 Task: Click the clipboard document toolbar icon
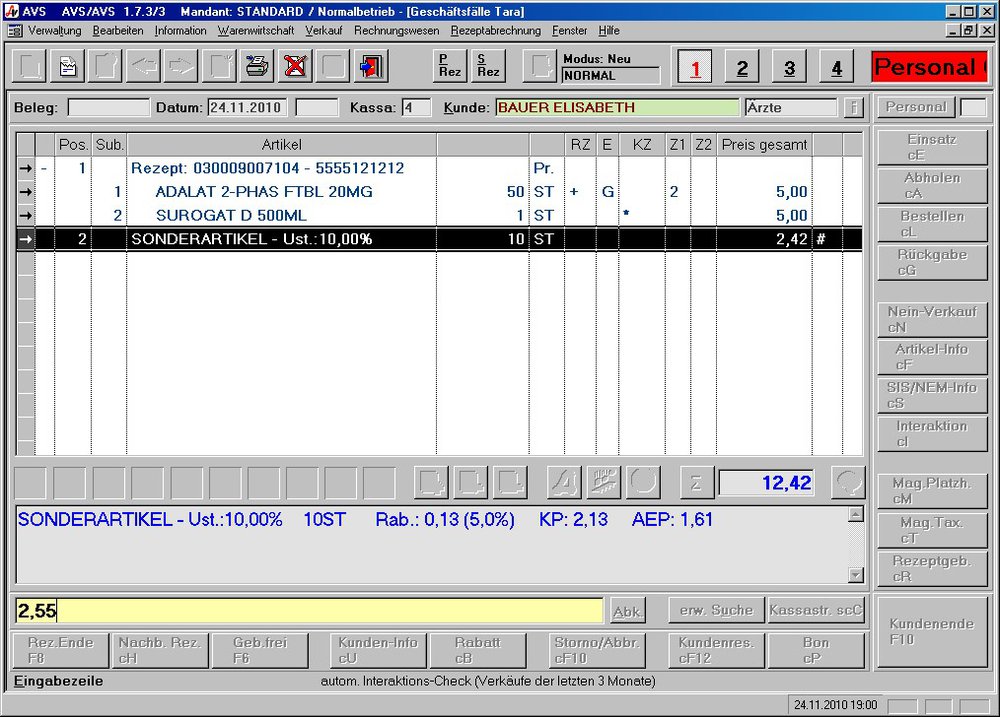click(68, 67)
